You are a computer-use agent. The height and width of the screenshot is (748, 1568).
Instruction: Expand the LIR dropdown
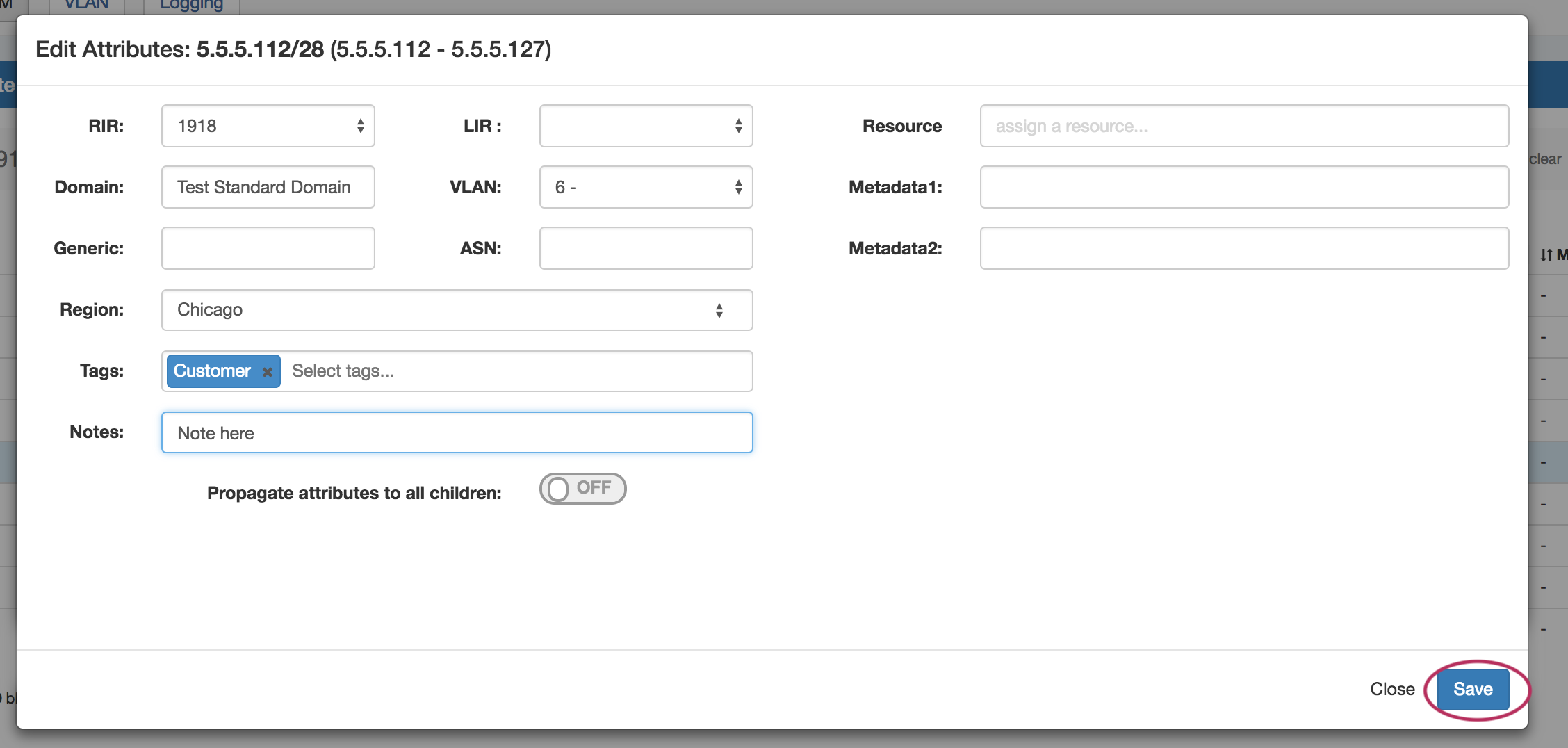pos(646,126)
